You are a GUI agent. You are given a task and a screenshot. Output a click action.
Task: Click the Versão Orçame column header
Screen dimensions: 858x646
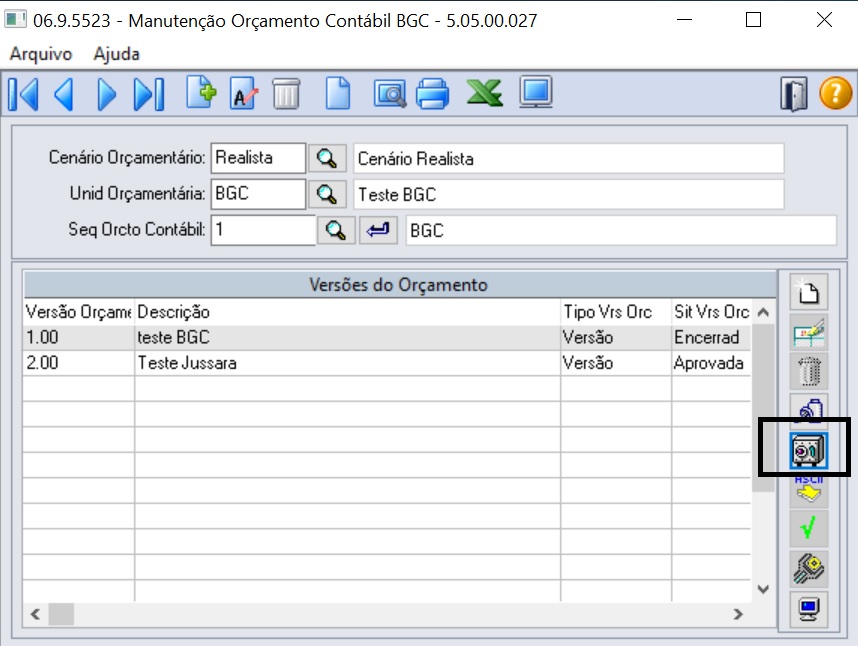coord(78,312)
